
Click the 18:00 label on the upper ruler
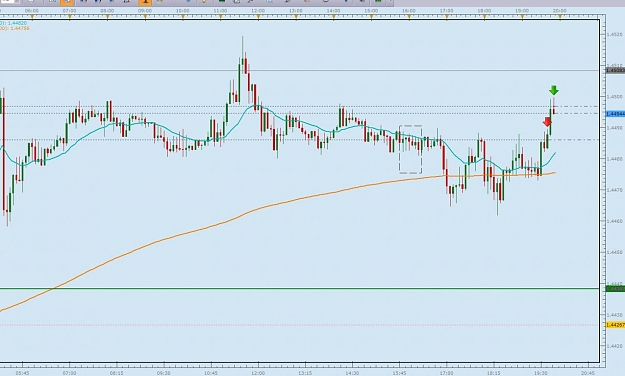click(484, 11)
